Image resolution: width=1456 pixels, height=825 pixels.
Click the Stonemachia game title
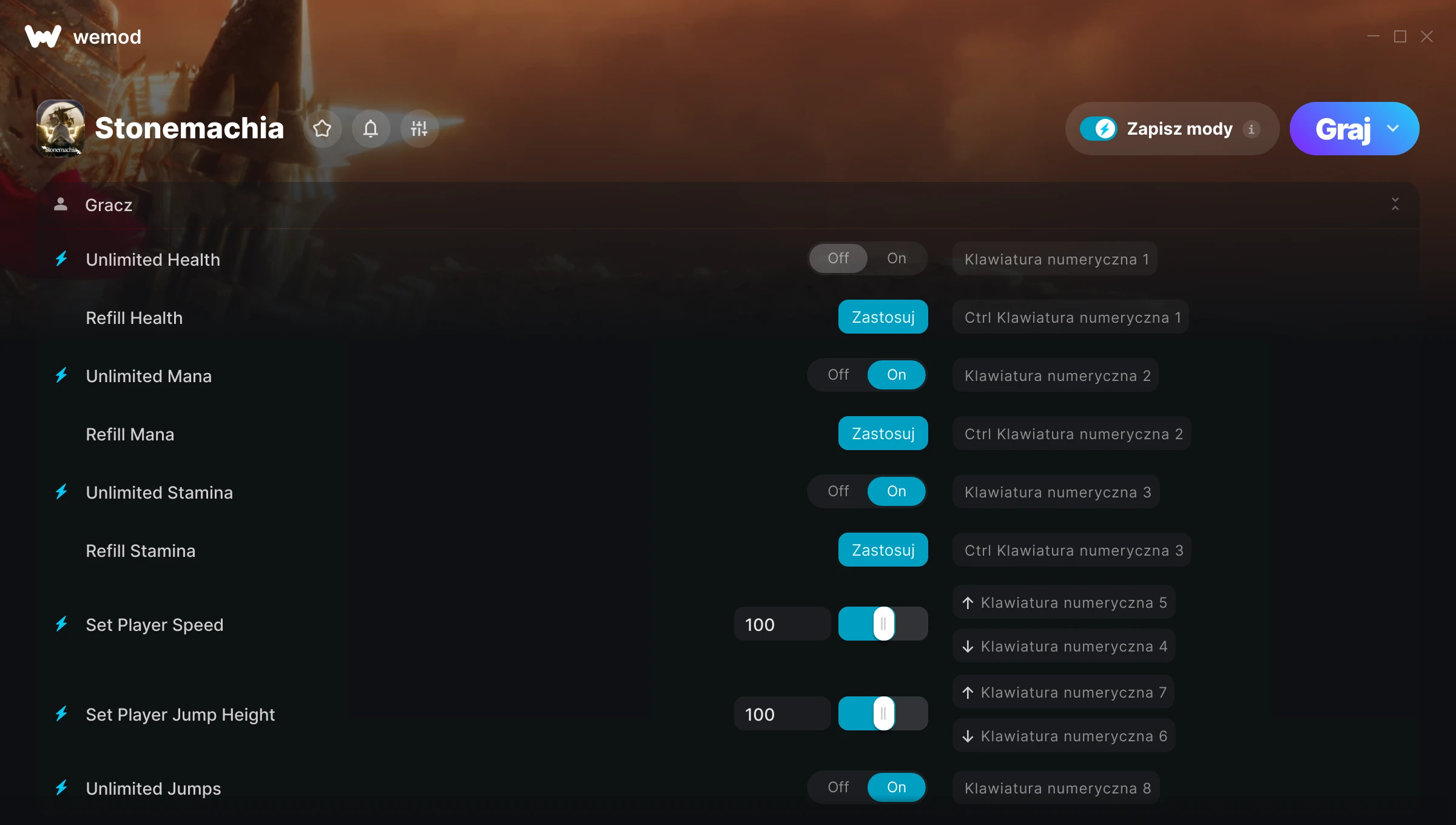pyautogui.click(x=189, y=128)
